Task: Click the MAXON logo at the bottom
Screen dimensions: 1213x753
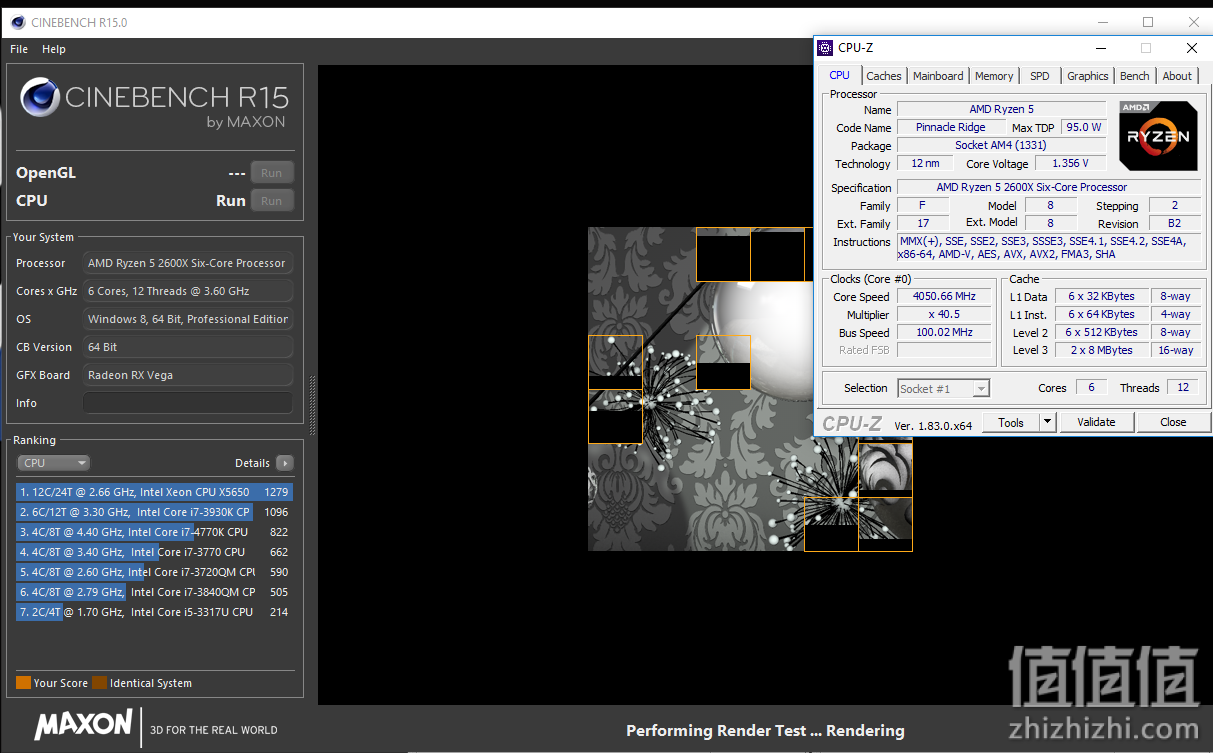Action: (x=83, y=725)
